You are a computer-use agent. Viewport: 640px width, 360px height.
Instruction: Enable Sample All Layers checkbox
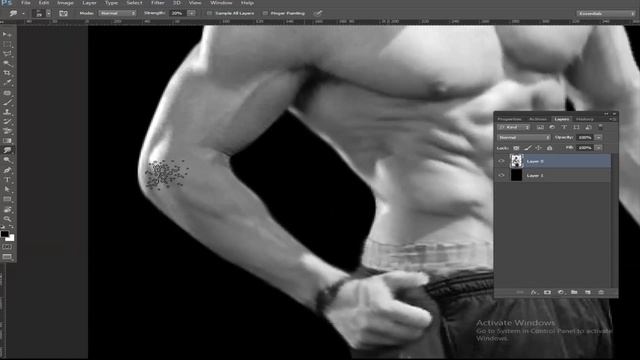coord(209,13)
